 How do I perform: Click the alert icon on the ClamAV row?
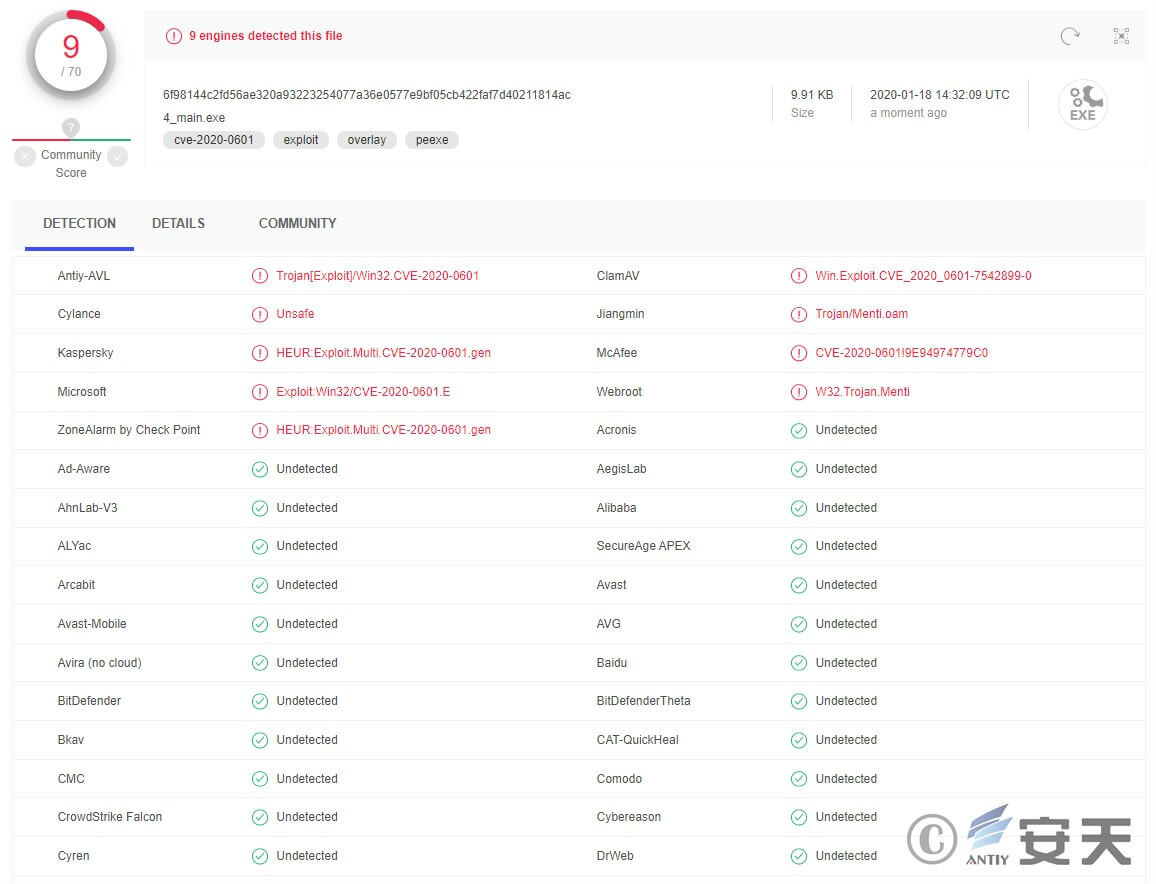(798, 276)
